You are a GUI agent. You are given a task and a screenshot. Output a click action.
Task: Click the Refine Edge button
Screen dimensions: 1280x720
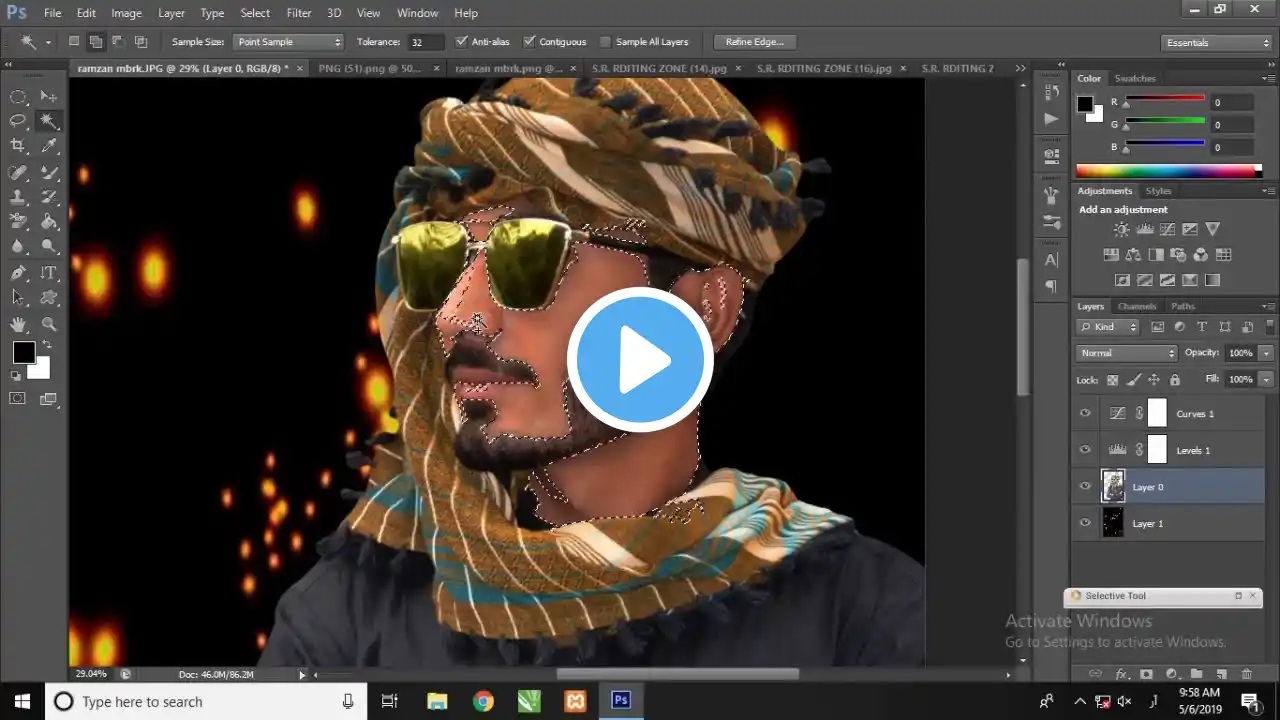click(x=755, y=42)
